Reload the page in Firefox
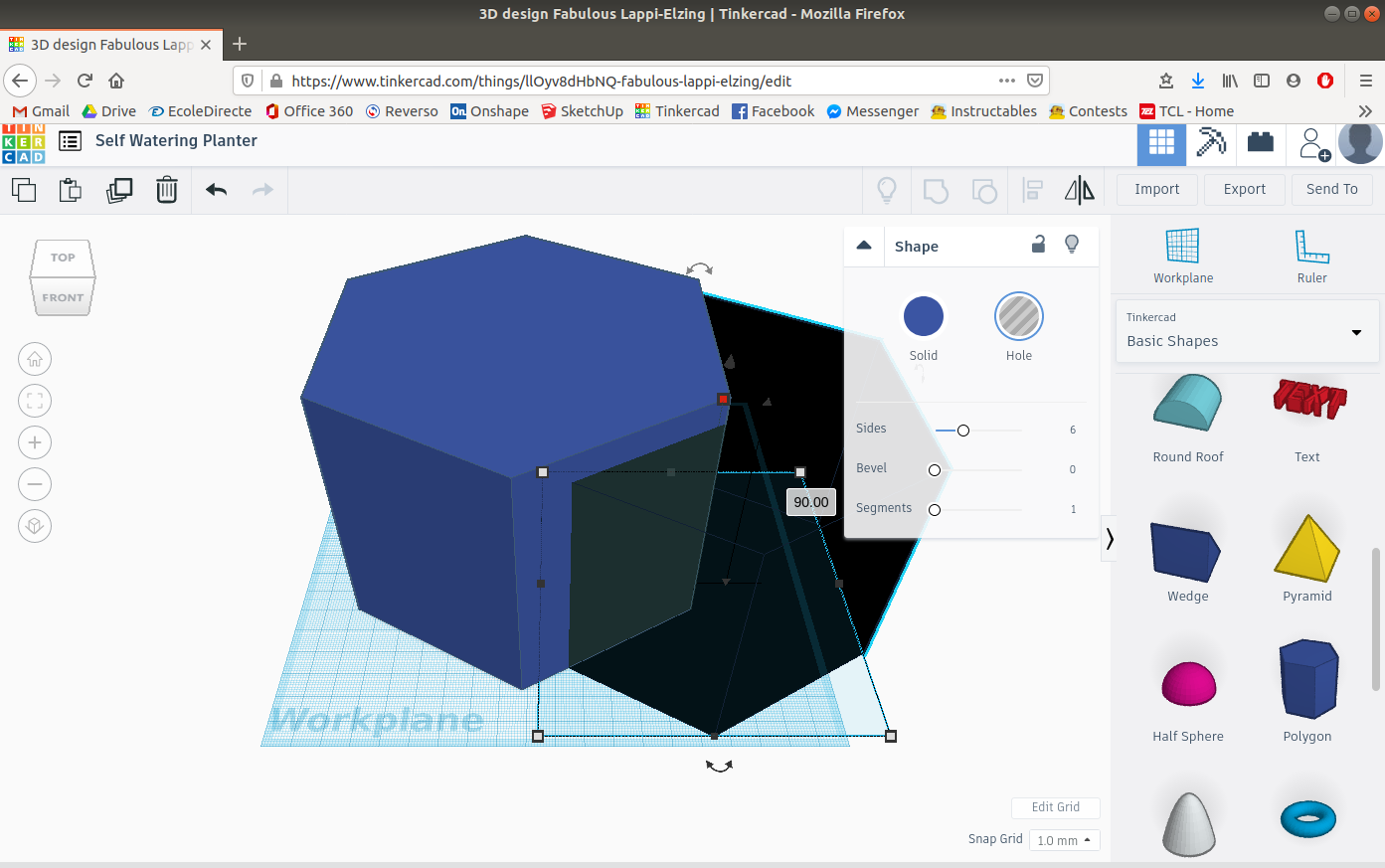The width and height of the screenshot is (1385, 868). (85, 81)
